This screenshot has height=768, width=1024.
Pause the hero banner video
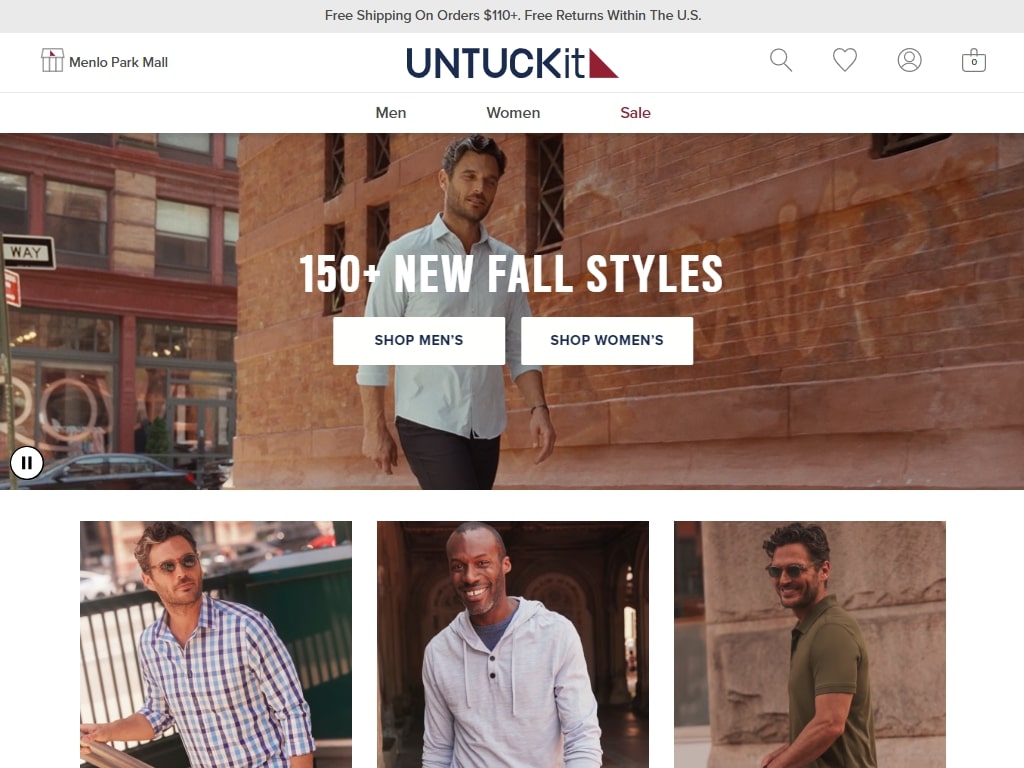click(27, 462)
